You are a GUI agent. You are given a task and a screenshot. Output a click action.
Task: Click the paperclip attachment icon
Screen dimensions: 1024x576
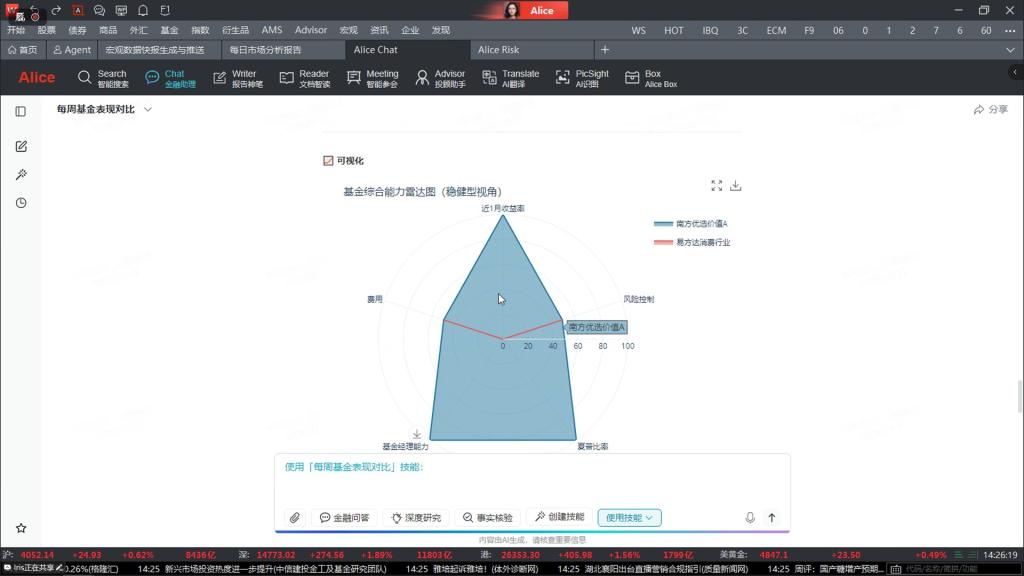tap(294, 518)
